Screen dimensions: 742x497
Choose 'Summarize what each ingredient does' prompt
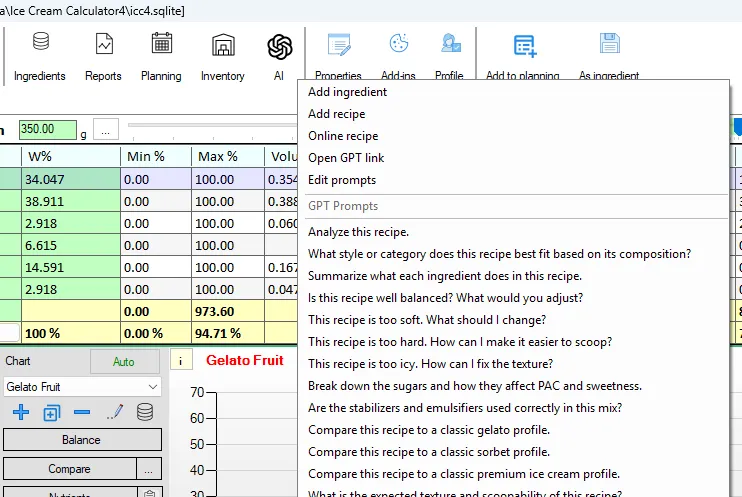coord(513,276)
